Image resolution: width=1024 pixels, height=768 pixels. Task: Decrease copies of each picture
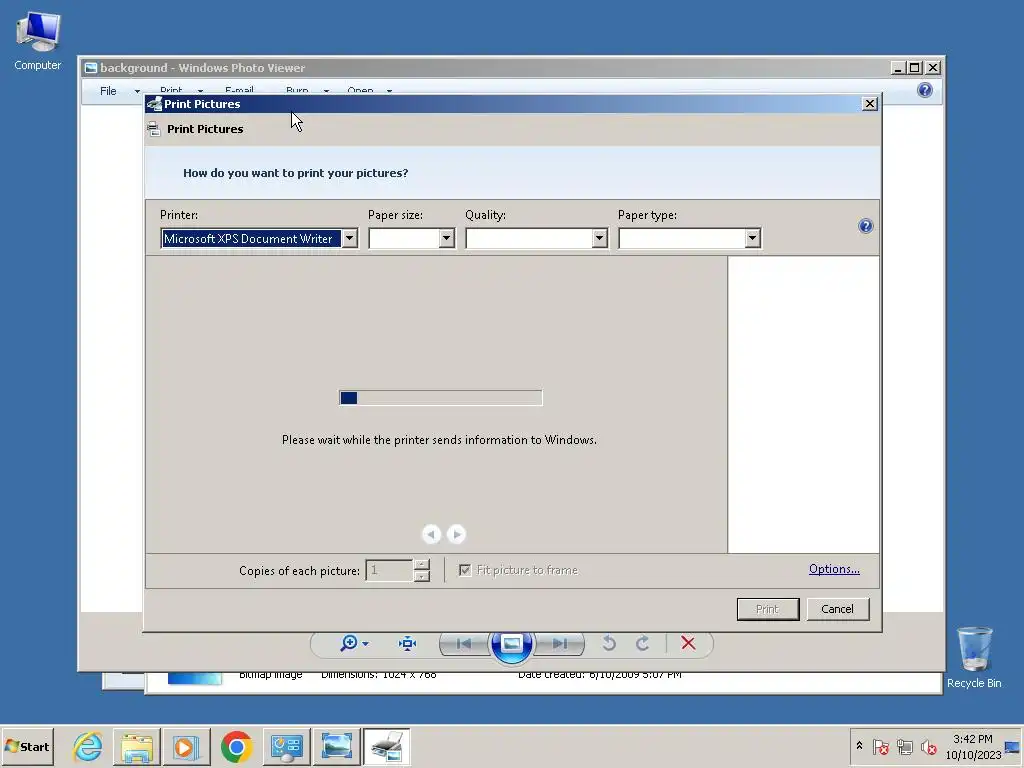point(423,576)
